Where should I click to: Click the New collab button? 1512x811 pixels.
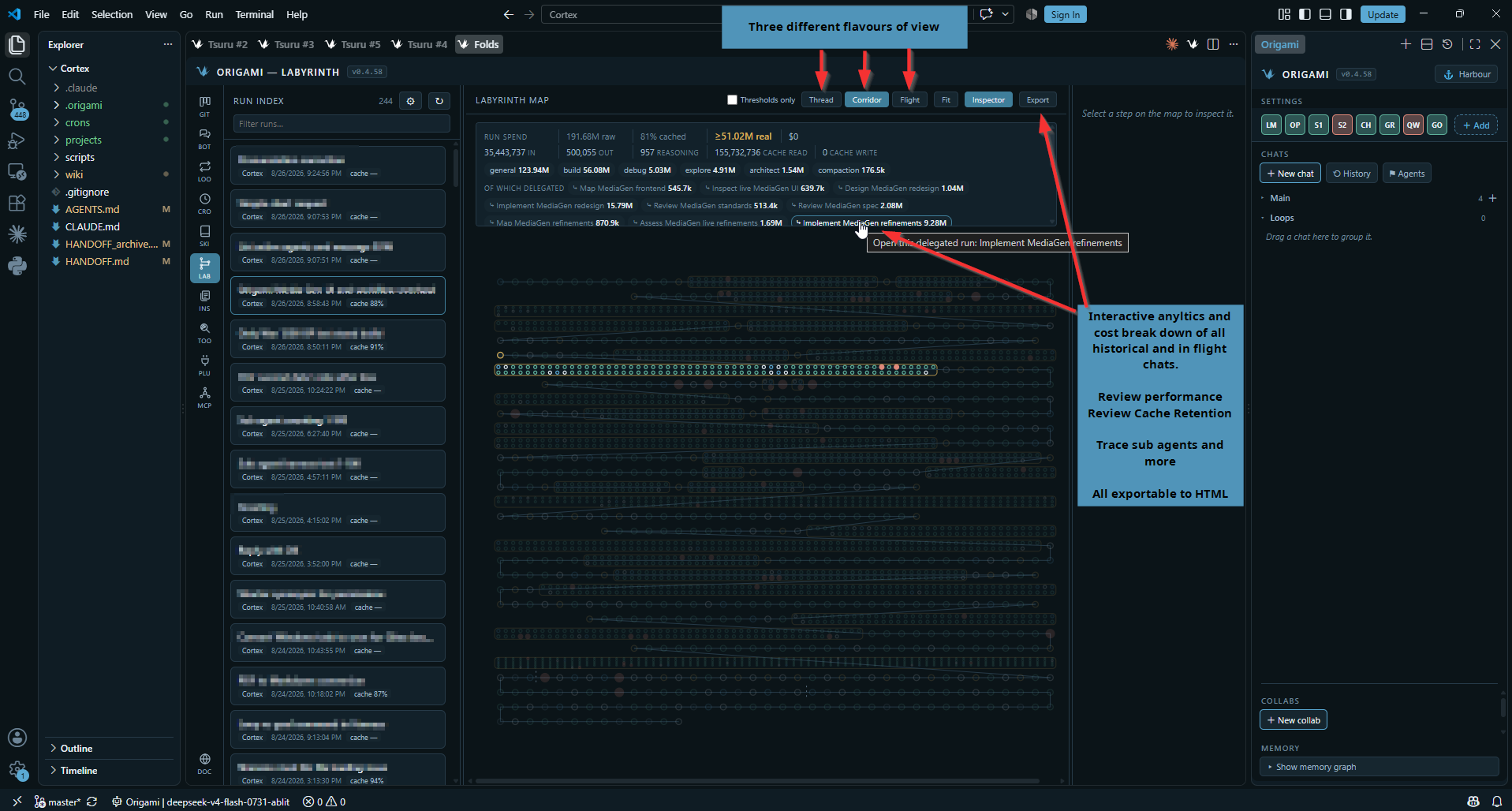(1294, 720)
